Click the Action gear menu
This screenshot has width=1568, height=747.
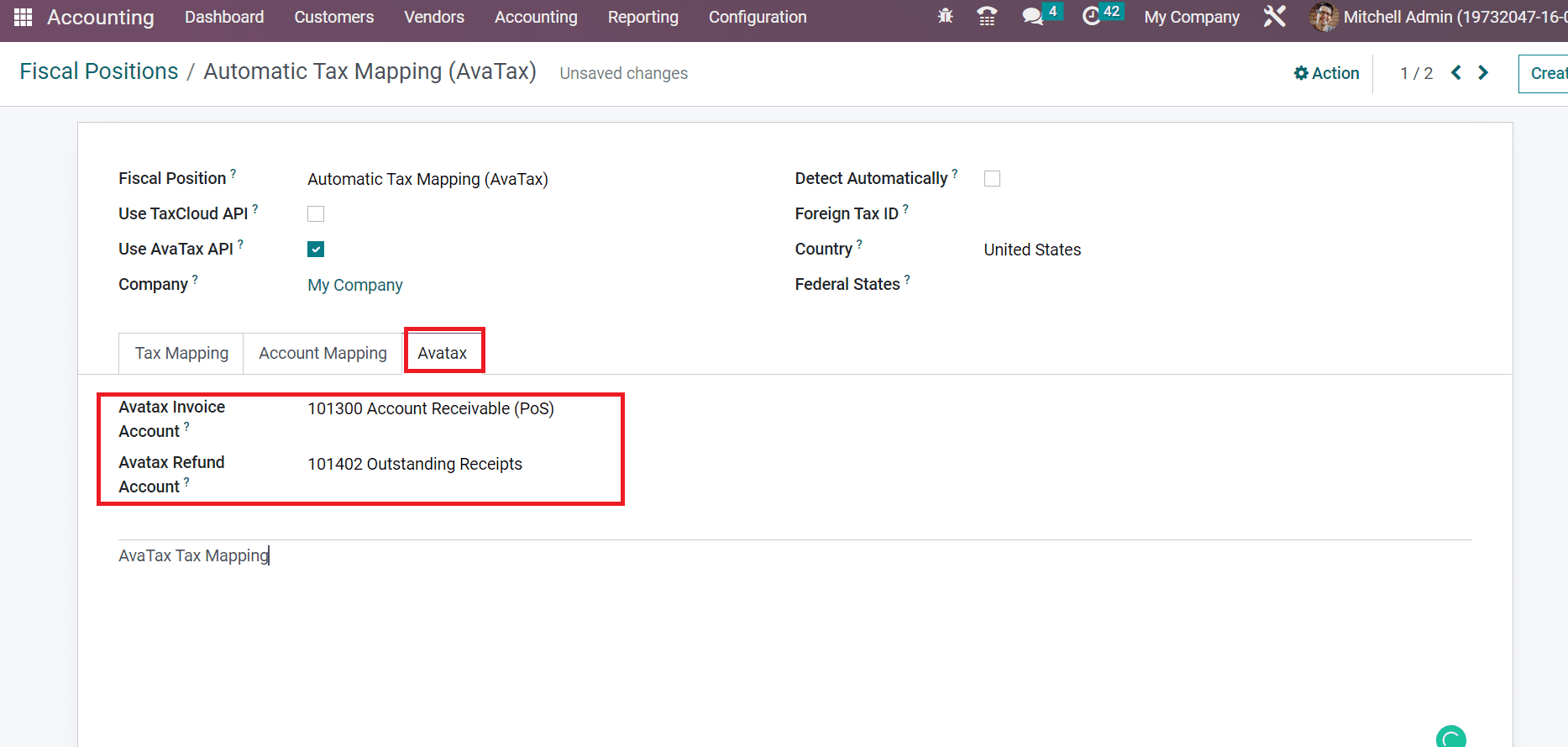coord(1326,73)
